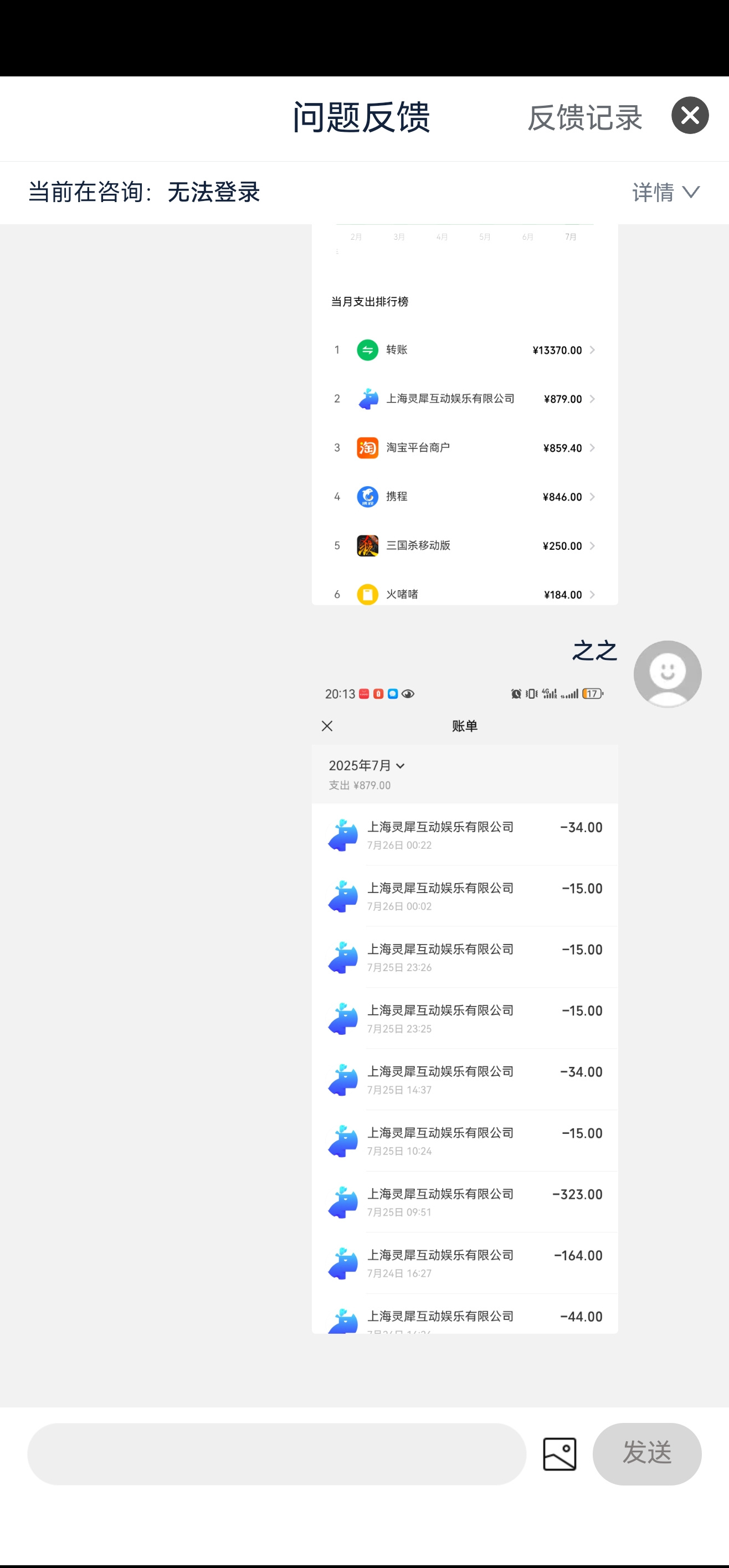Screen dimensions: 729x1568
Task: Expand chevron next to ¥859.40
Action: coord(592,448)
